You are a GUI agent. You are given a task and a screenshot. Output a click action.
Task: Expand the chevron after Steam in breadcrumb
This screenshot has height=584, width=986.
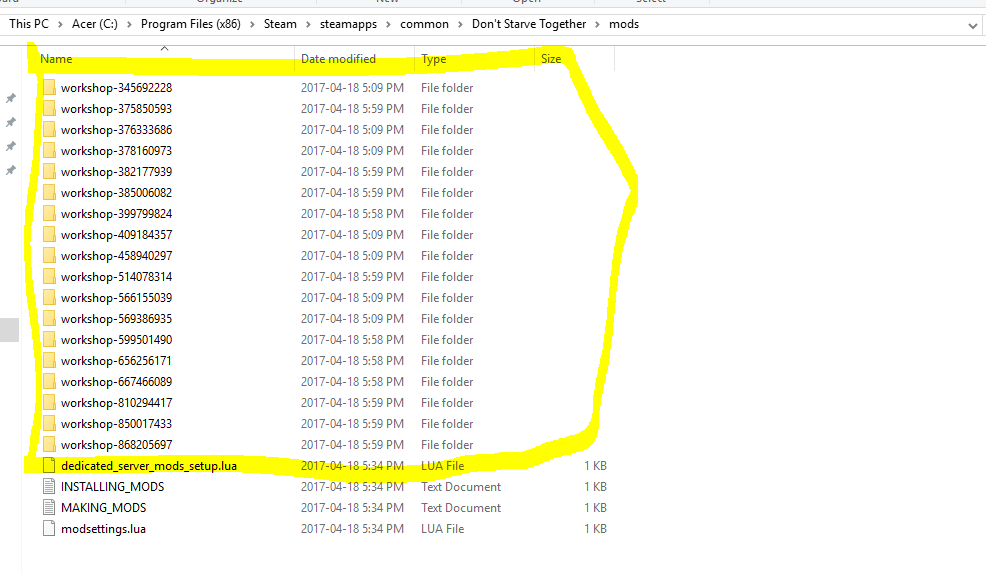[x=305, y=24]
